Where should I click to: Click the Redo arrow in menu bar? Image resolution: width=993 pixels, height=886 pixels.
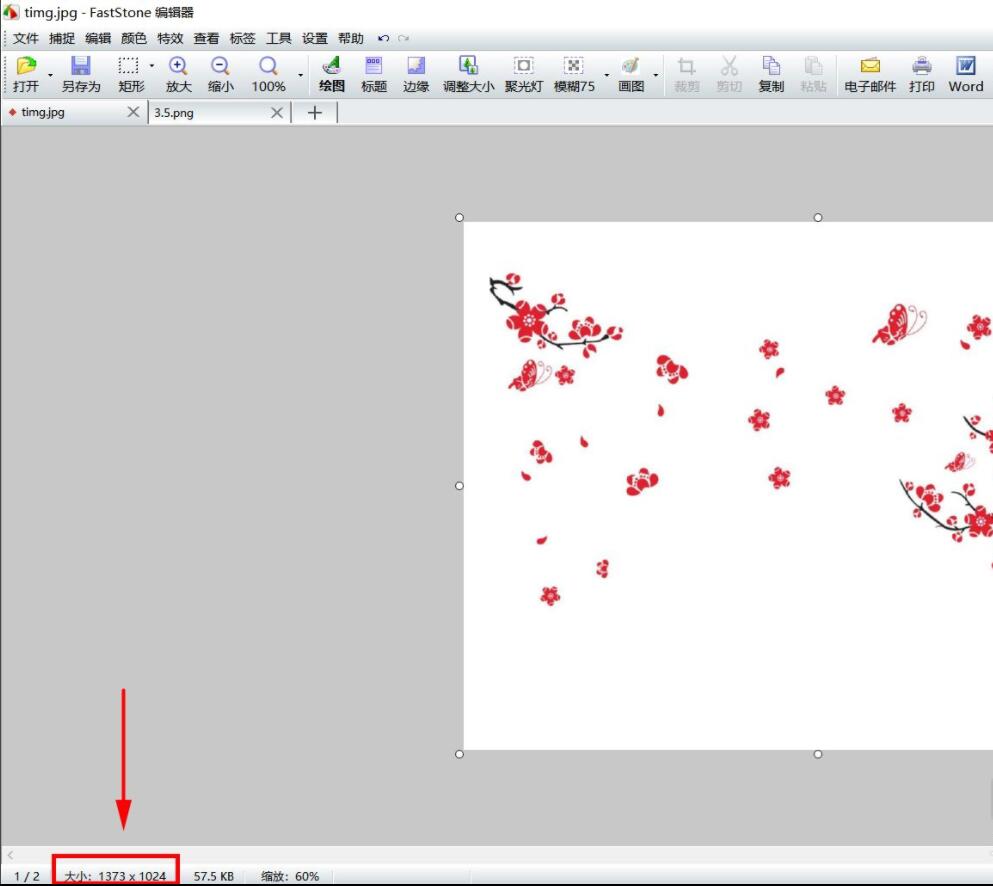403,39
